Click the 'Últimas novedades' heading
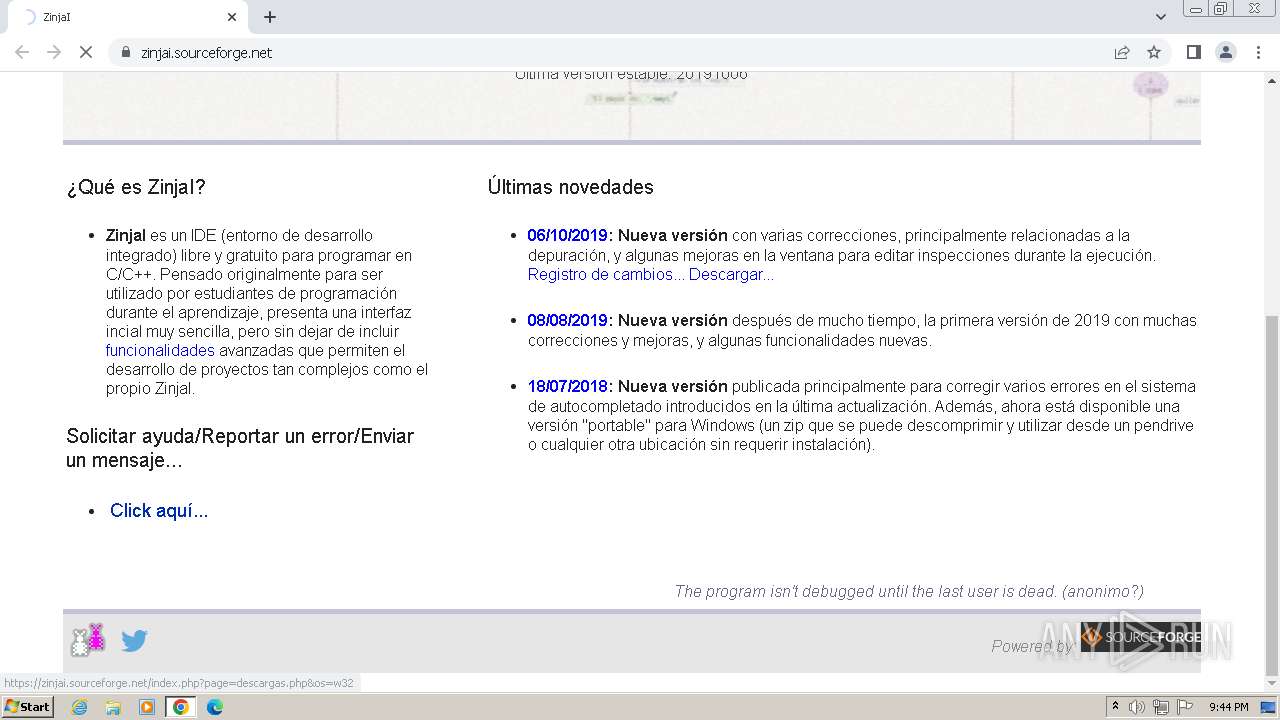 (570, 187)
